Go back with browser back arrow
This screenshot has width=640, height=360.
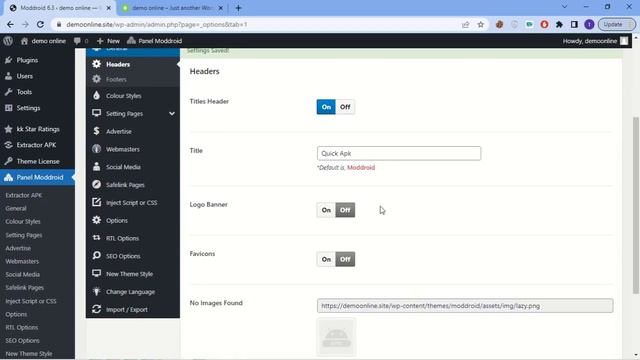[10, 24]
